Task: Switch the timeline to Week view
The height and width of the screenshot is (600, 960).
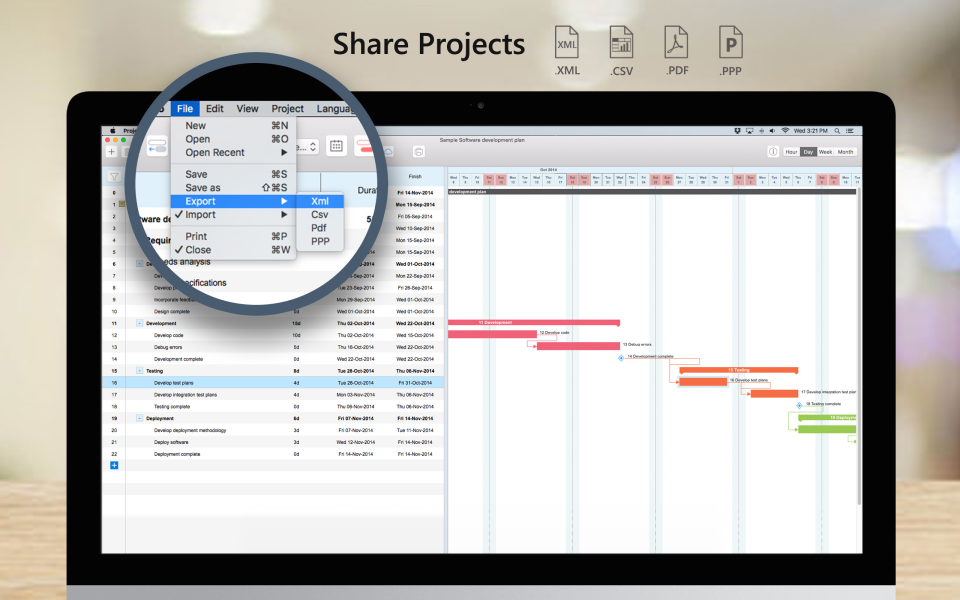Action: (x=826, y=151)
